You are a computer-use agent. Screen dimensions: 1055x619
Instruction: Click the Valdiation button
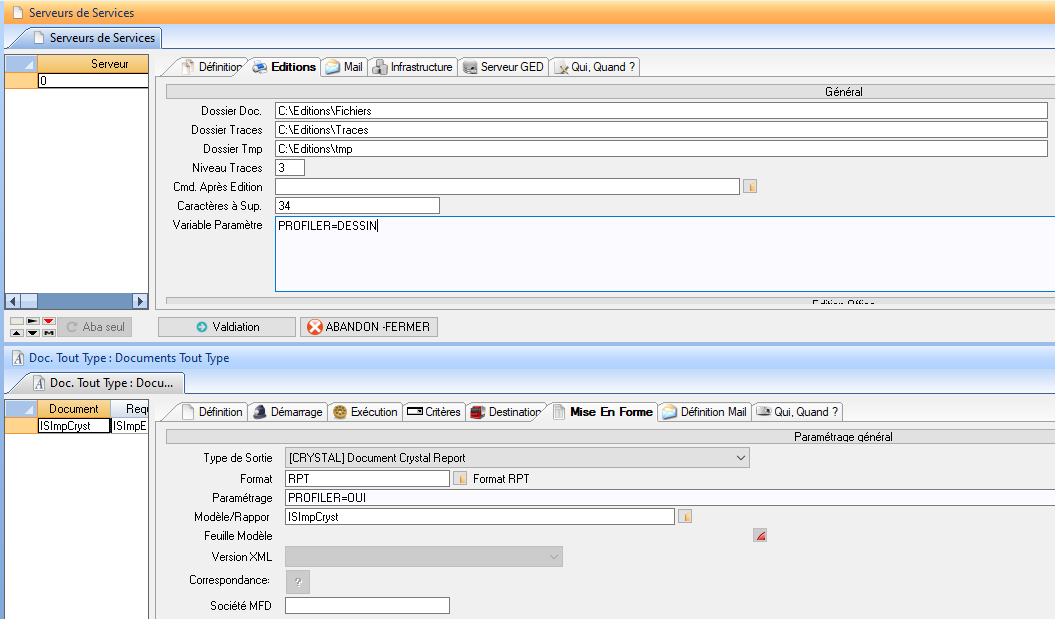pos(227,327)
